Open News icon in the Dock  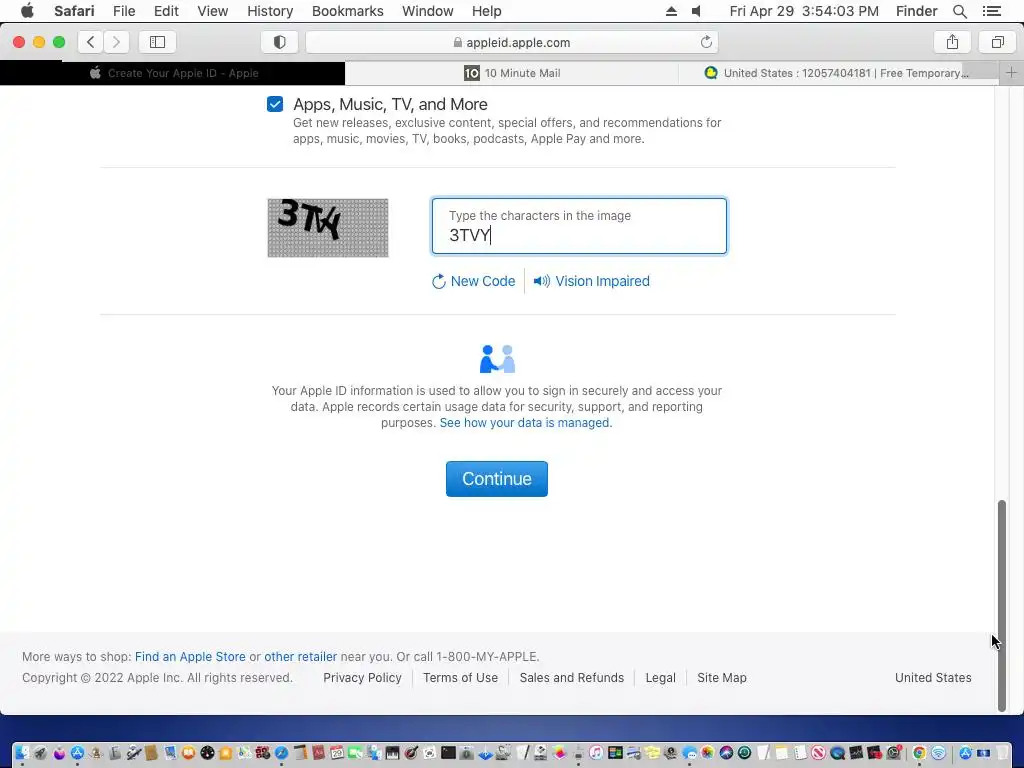818,752
